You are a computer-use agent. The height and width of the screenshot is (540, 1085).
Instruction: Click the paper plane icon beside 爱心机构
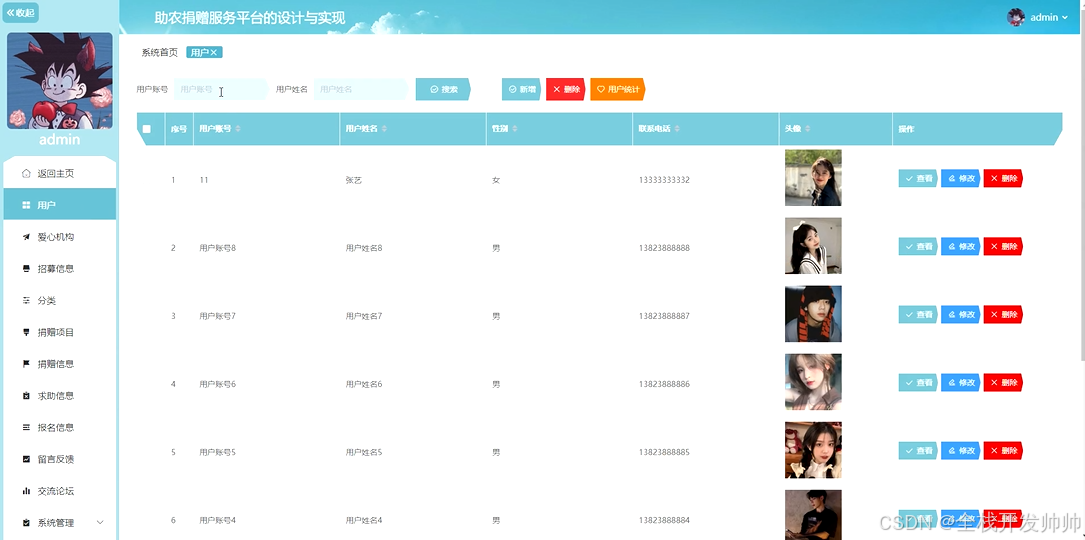coord(26,237)
